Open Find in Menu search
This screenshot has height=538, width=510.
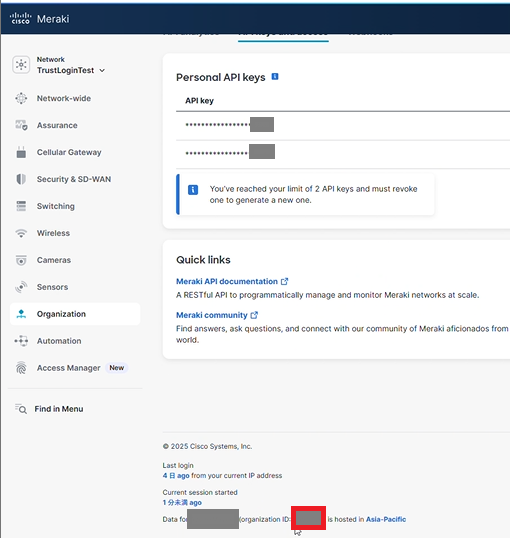click(x=59, y=409)
